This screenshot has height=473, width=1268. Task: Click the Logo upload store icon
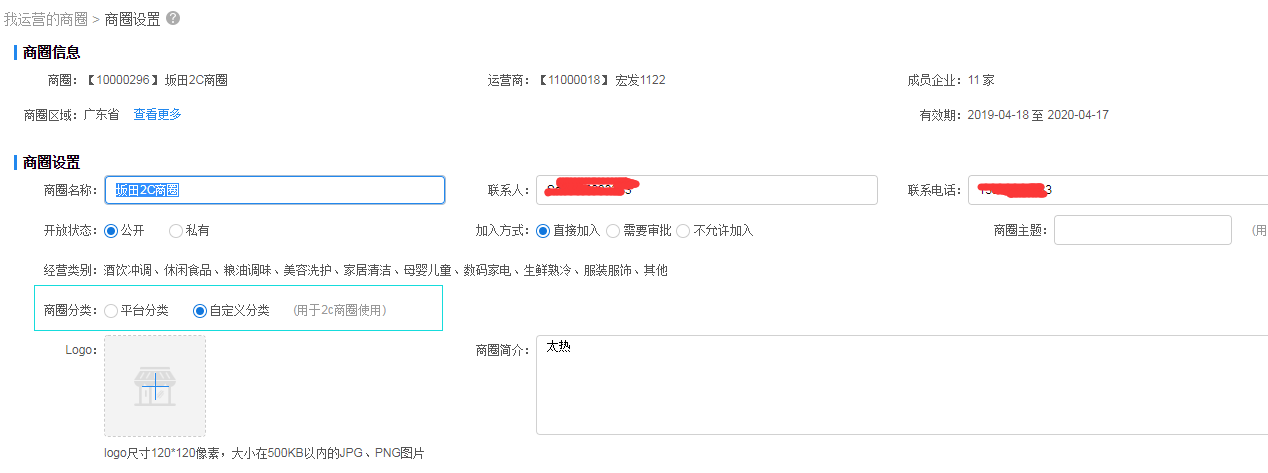coord(155,387)
